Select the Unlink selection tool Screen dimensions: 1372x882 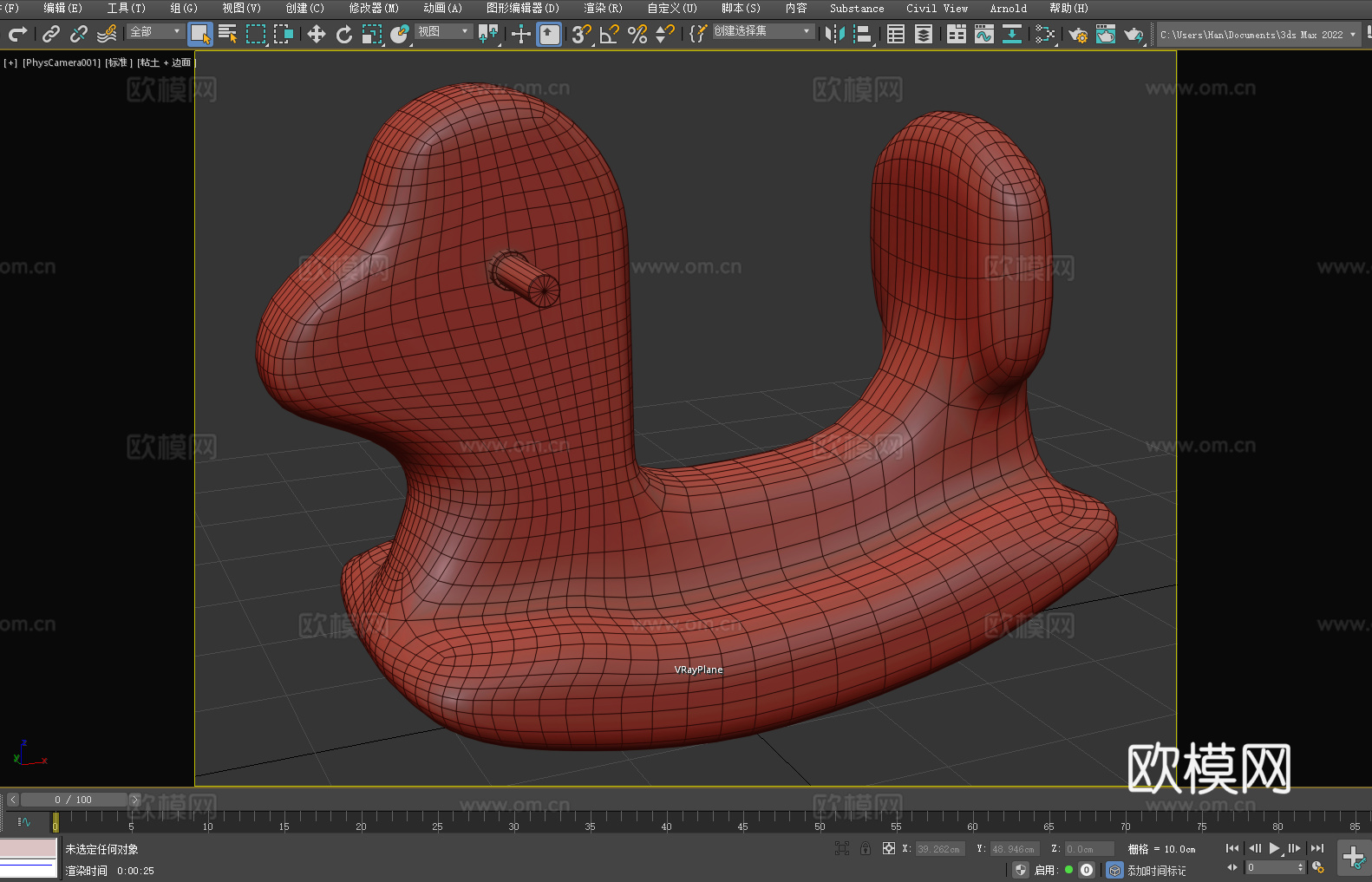pyautogui.click(x=79, y=34)
